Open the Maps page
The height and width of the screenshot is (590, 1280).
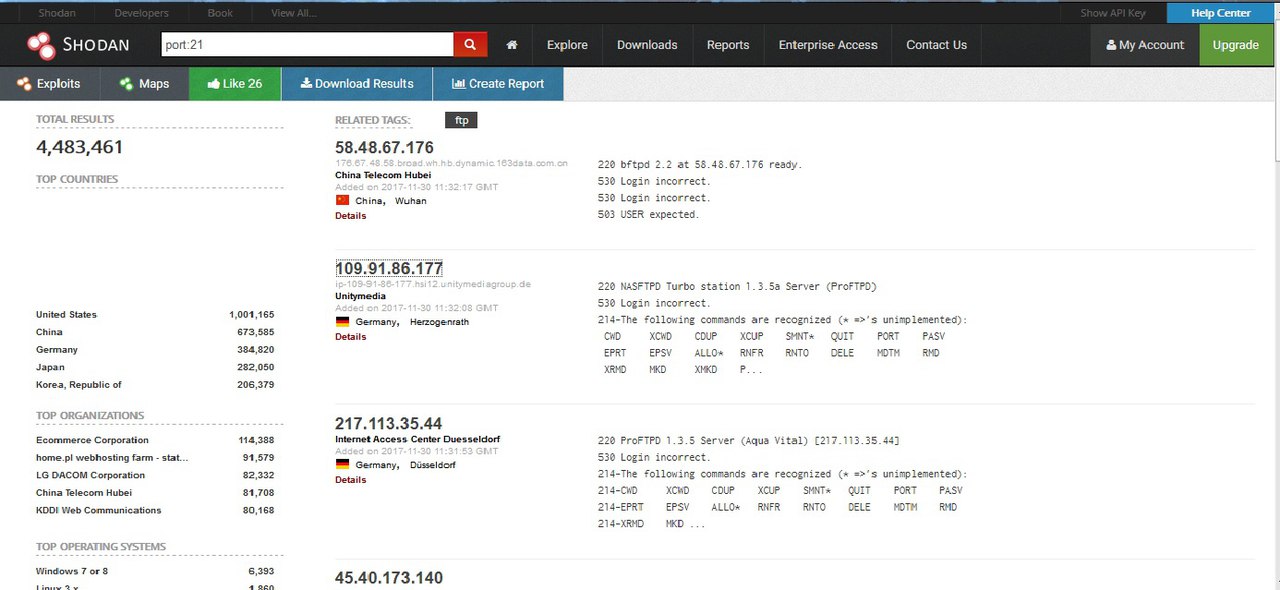point(144,84)
